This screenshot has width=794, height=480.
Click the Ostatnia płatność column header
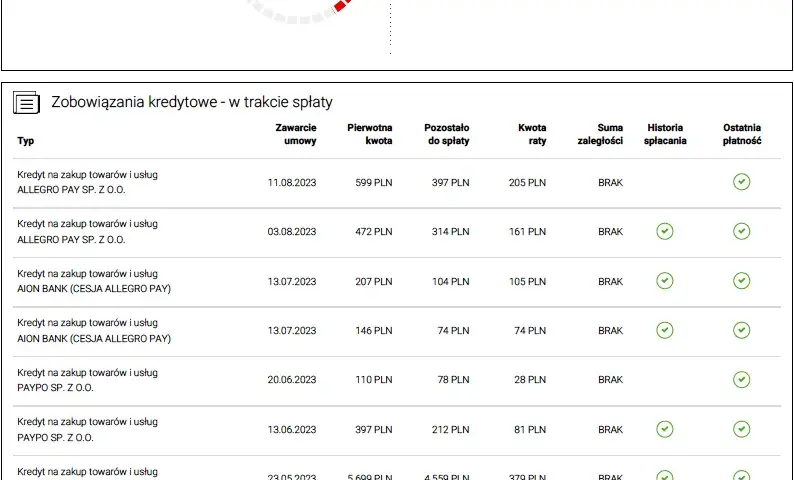click(x=742, y=134)
